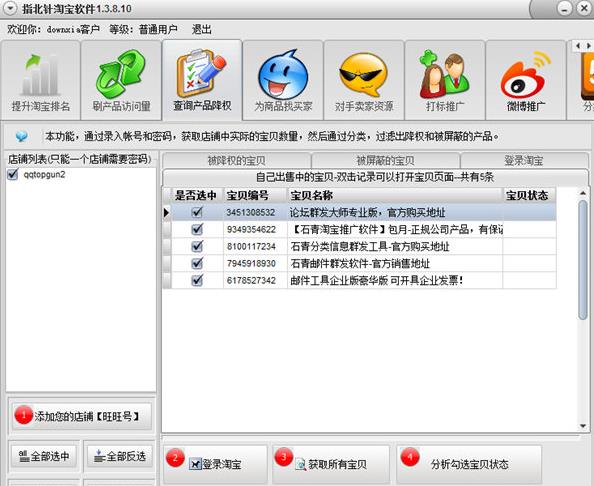Click the toolbar scroll right arrow
Viewport: 594px width, 486px height.
pos(589,46)
